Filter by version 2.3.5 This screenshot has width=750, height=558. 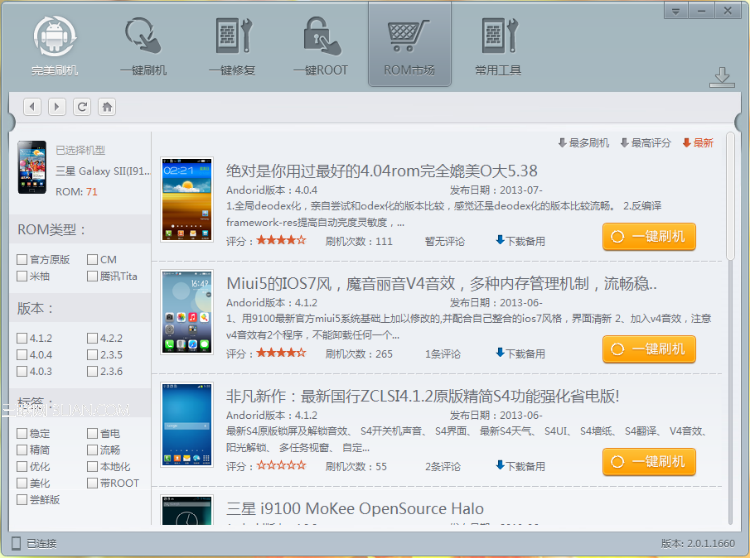click(x=92, y=355)
